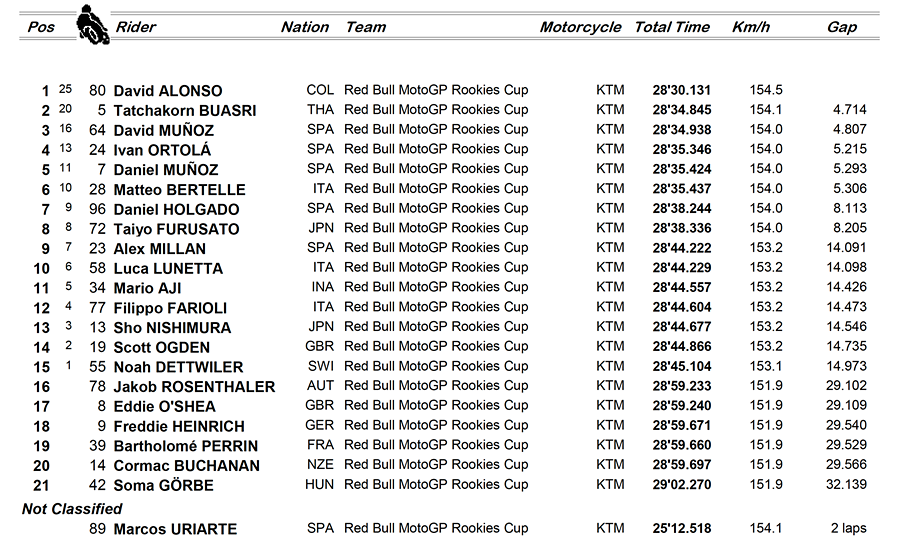900x541 pixels.
Task: Select the Rider column header
Action: pos(136,27)
